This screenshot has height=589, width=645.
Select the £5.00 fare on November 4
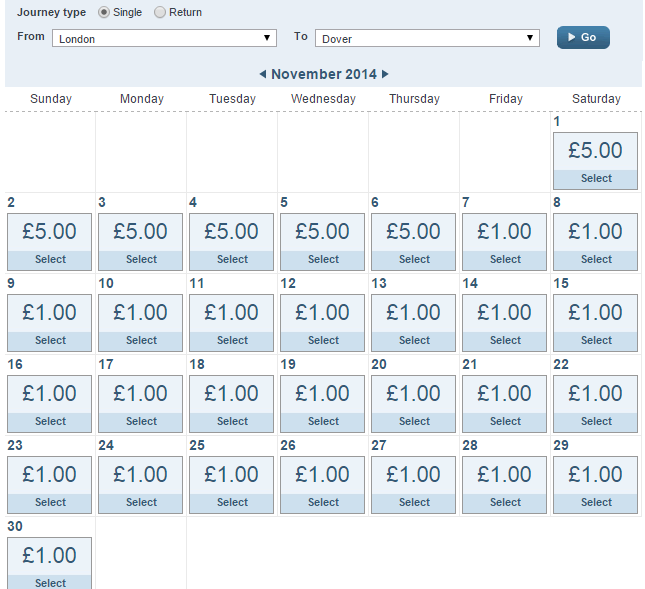pyautogui.click(x=231, y=242)
